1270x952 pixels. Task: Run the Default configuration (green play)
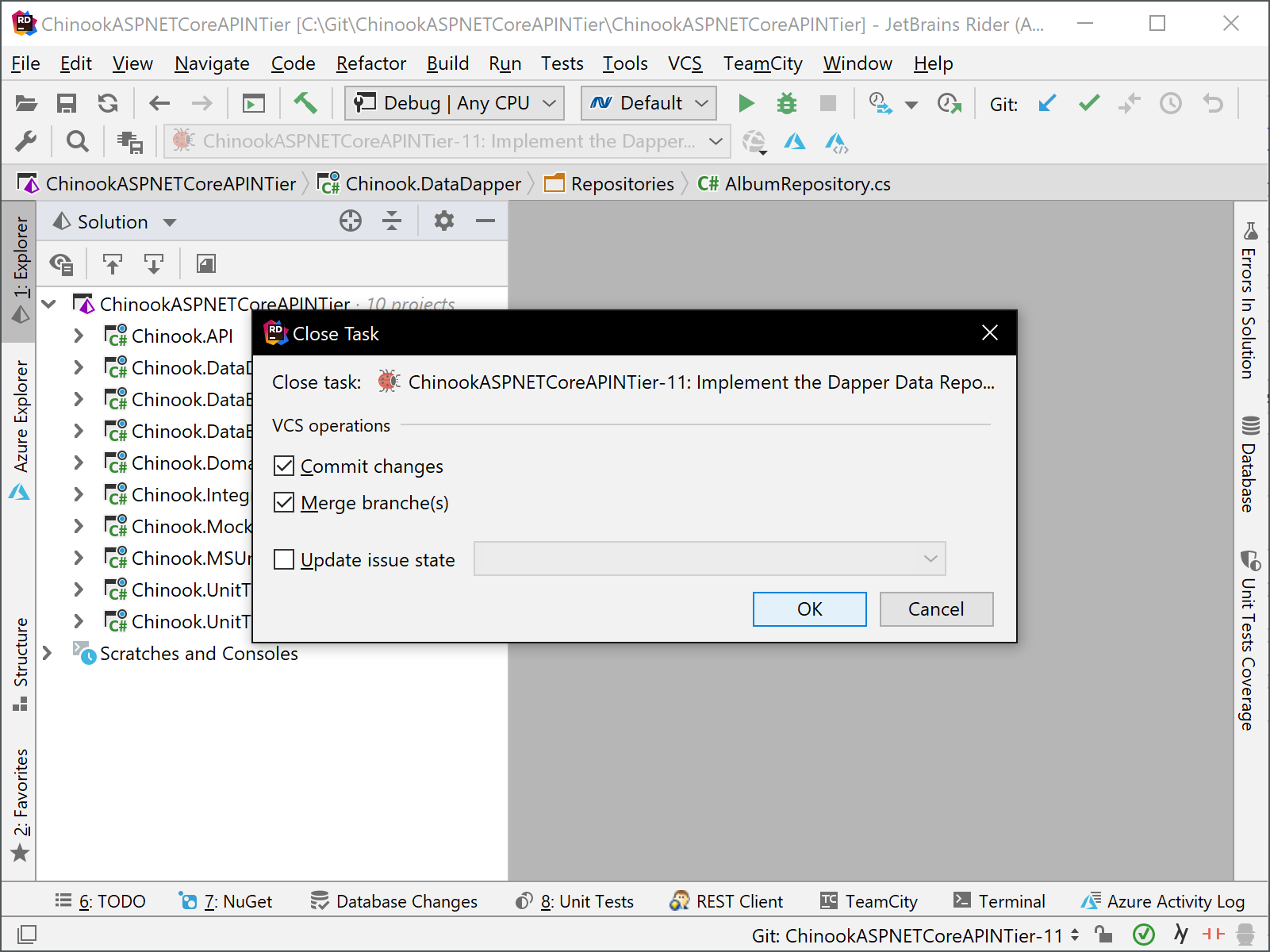(746, 103)
